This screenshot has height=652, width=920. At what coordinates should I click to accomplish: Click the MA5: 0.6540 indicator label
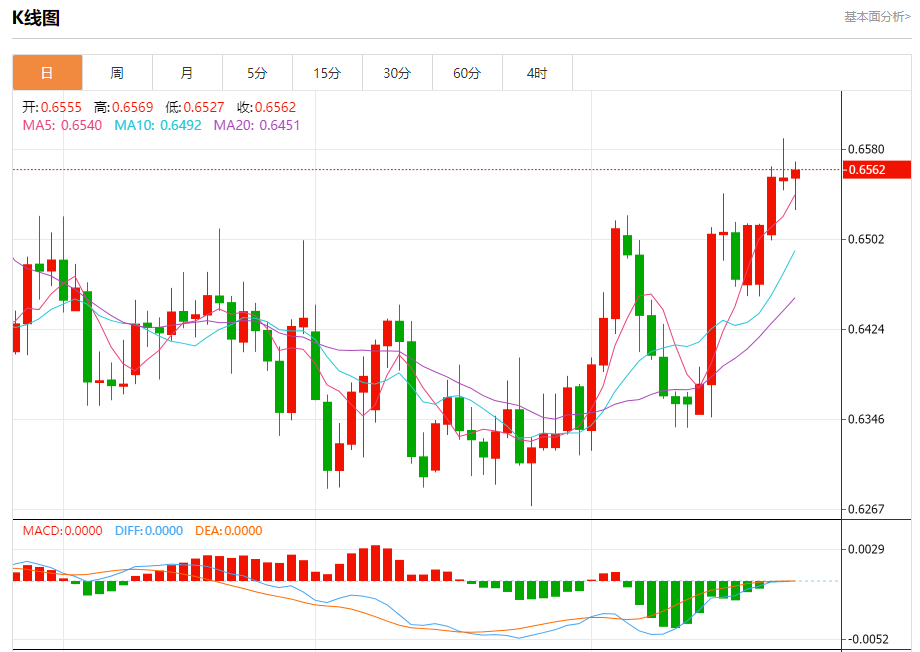pos(62,125)
